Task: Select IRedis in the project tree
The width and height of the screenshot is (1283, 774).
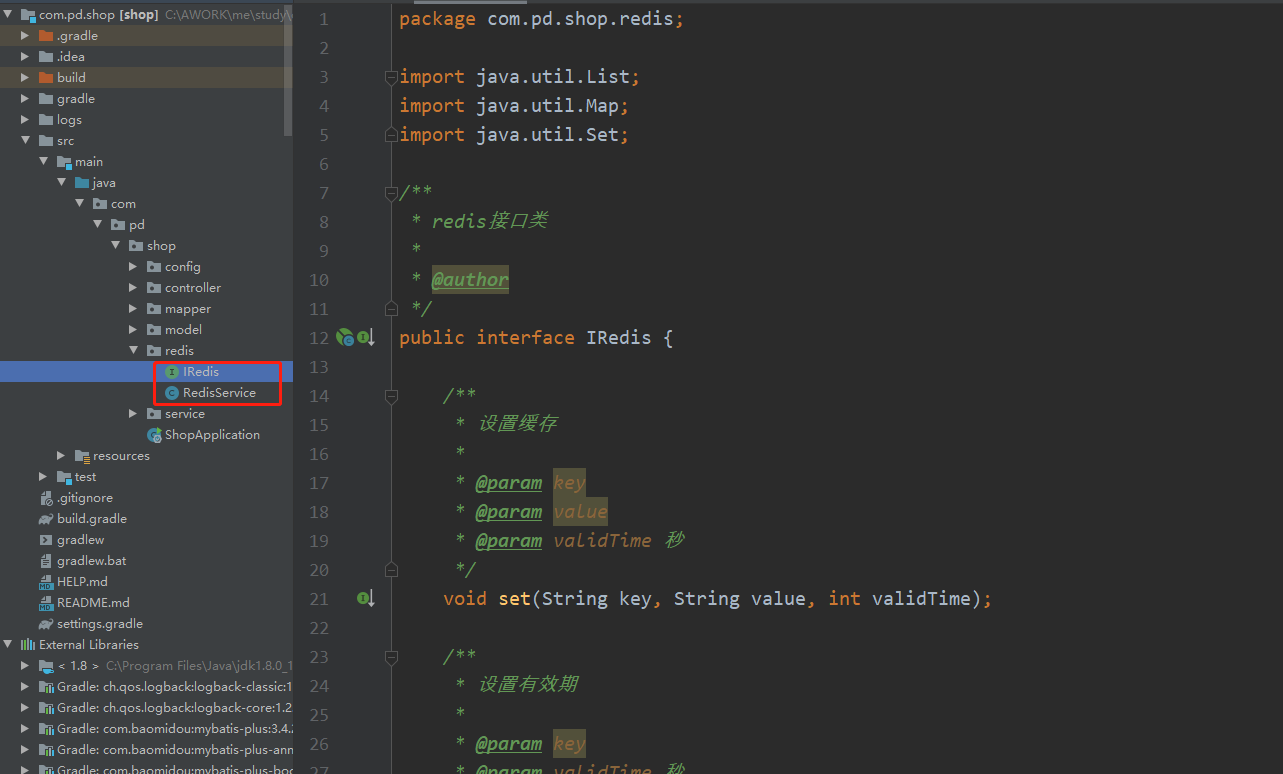Action: [x=201, y=372]
